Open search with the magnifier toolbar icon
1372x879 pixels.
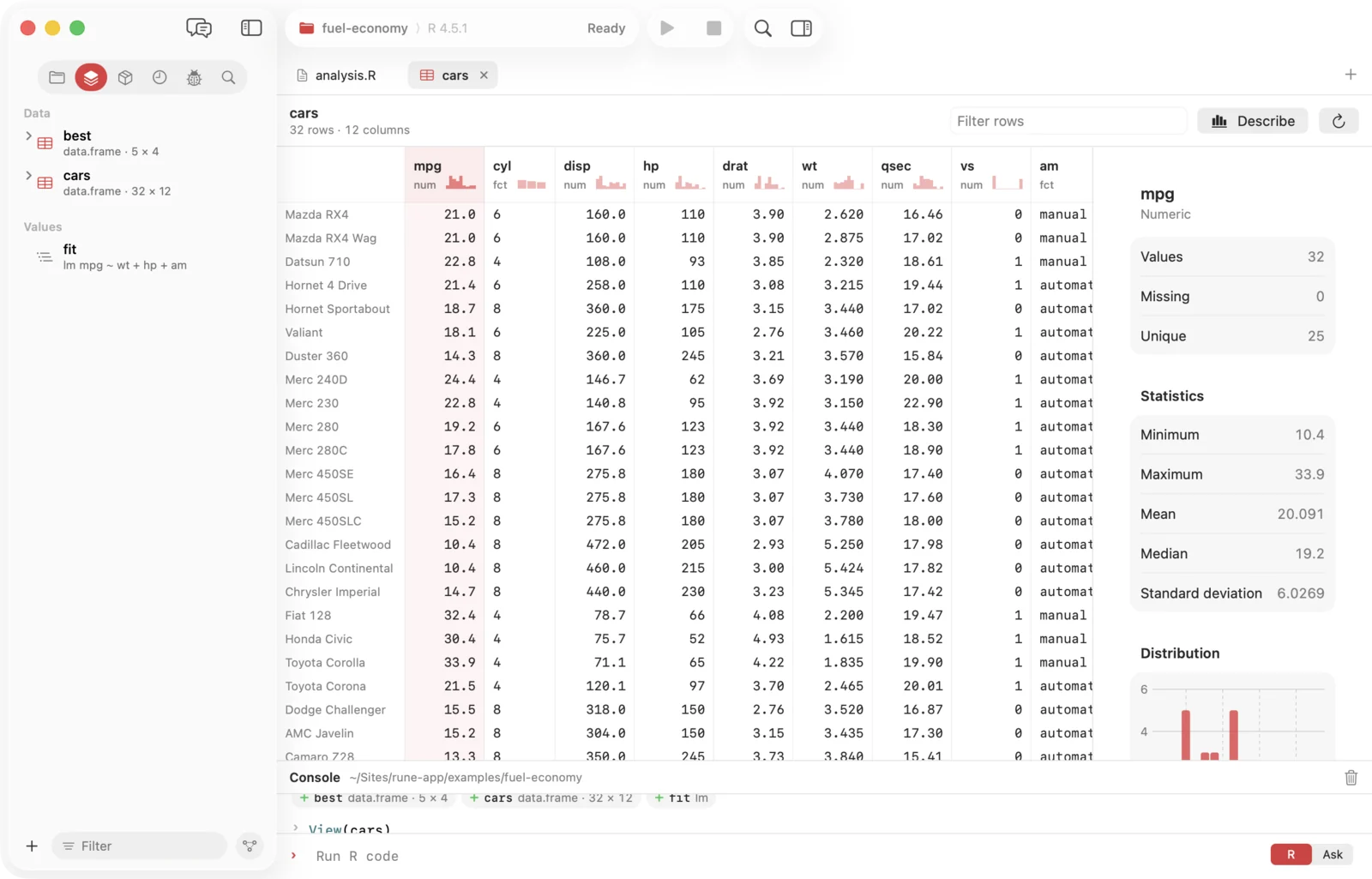coord(762,27)
